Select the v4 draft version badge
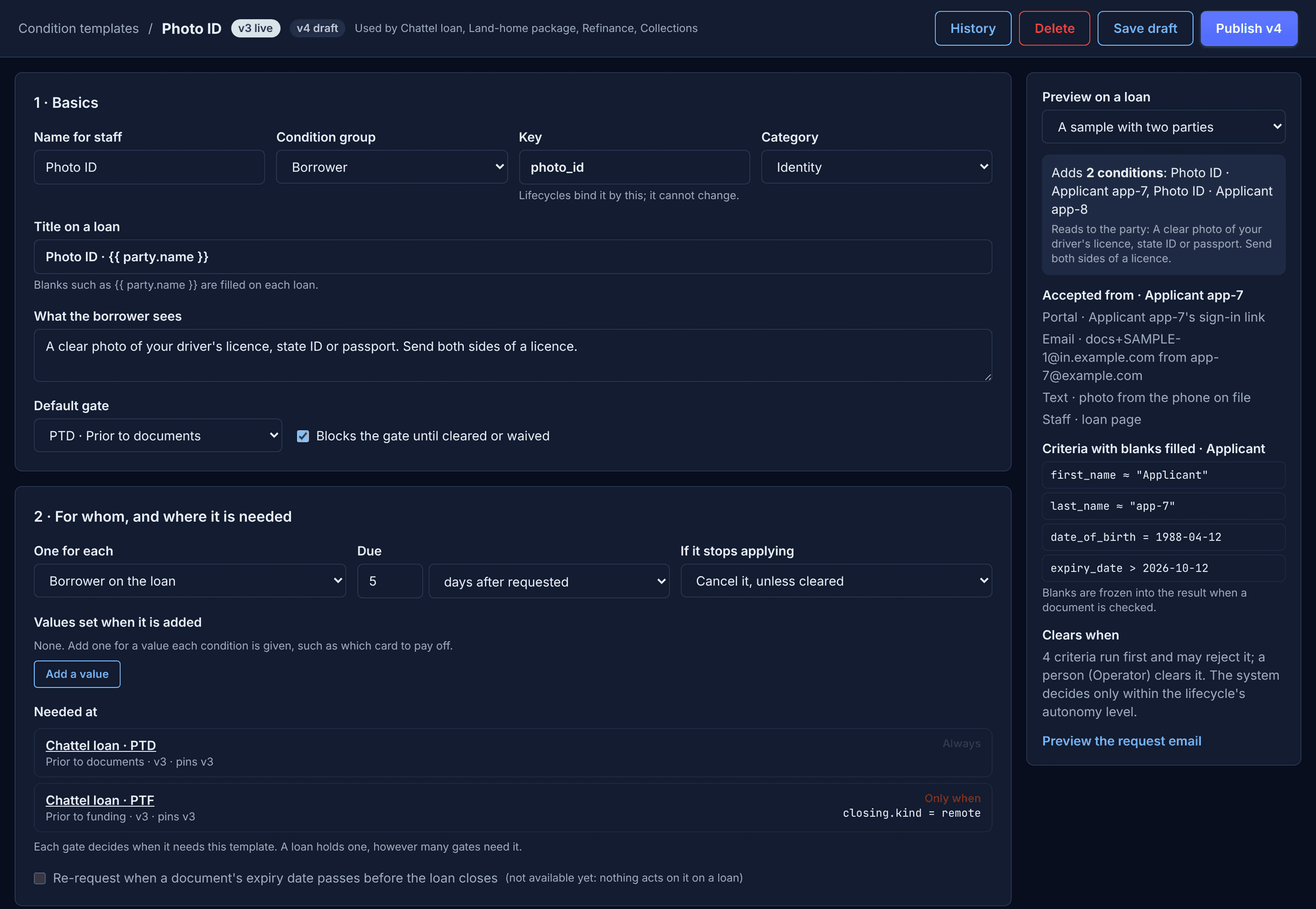This screenshot has width=1316, height=909. (317, 28)
